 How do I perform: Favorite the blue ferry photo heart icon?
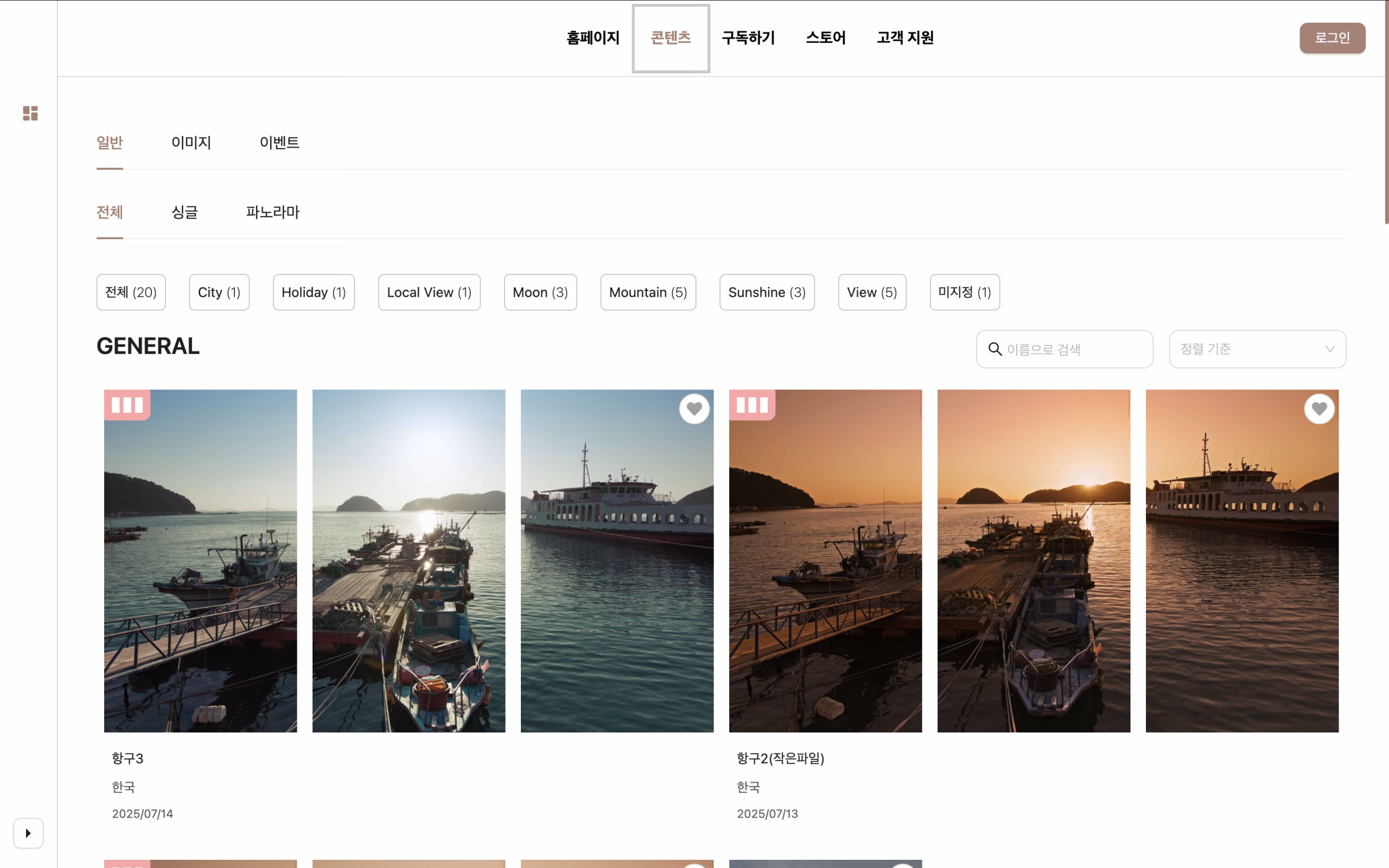pos(694,409)
